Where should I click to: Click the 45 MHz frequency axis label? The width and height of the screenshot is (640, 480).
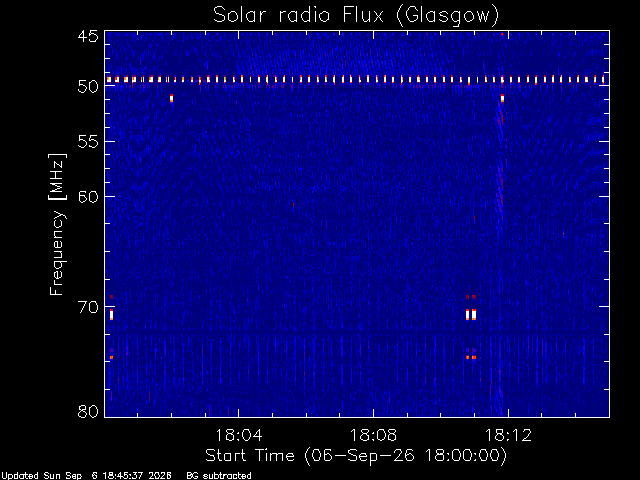pyautogui.click(x=88, y=36)
